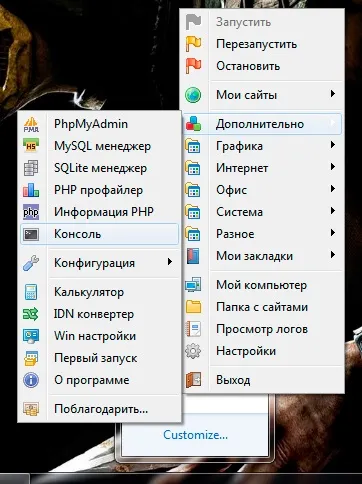Click the bar chart PHP profiler icon

coord(31,190)
